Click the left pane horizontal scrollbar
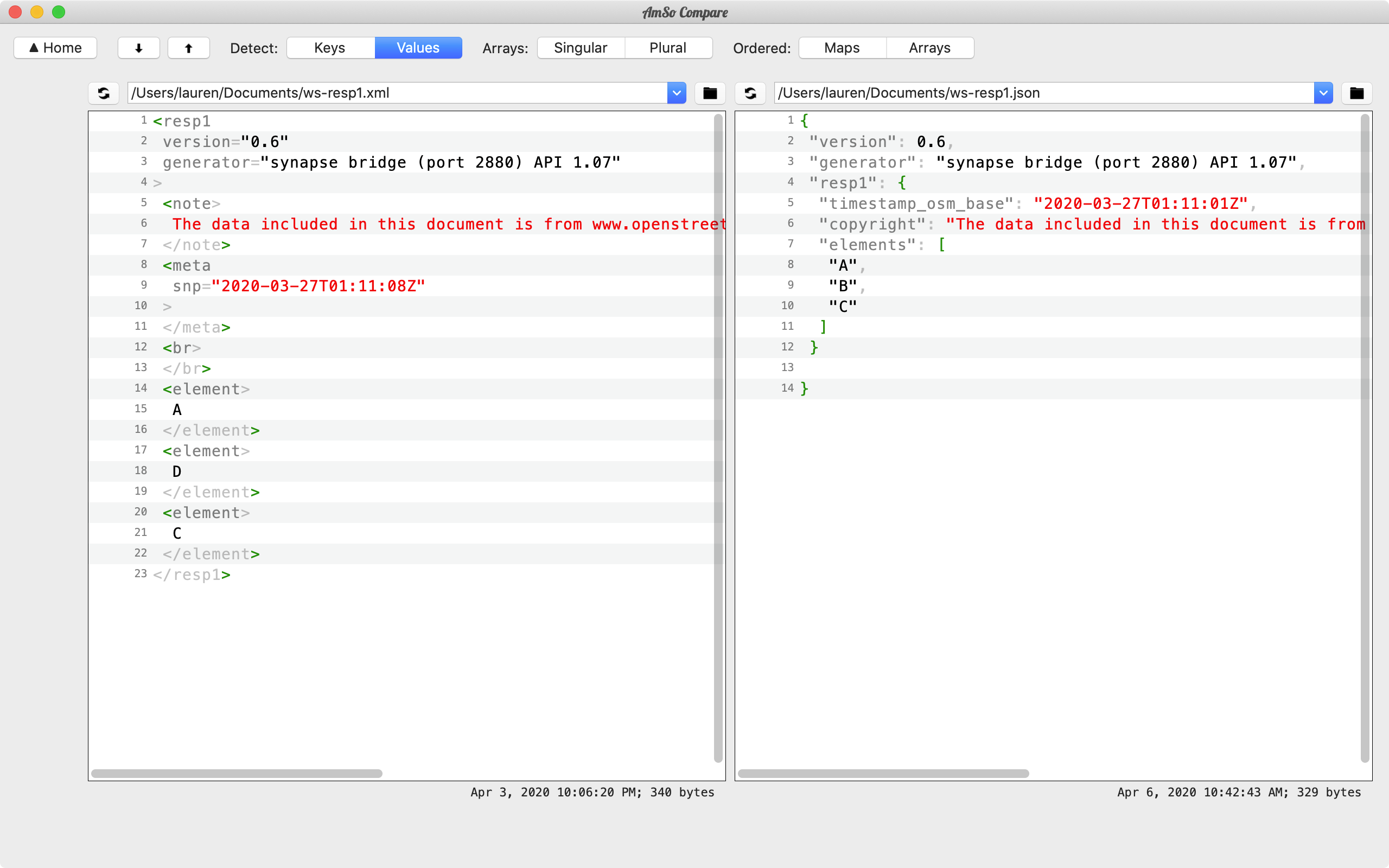This screenshot has width=1389, height=868. [237, 773]
